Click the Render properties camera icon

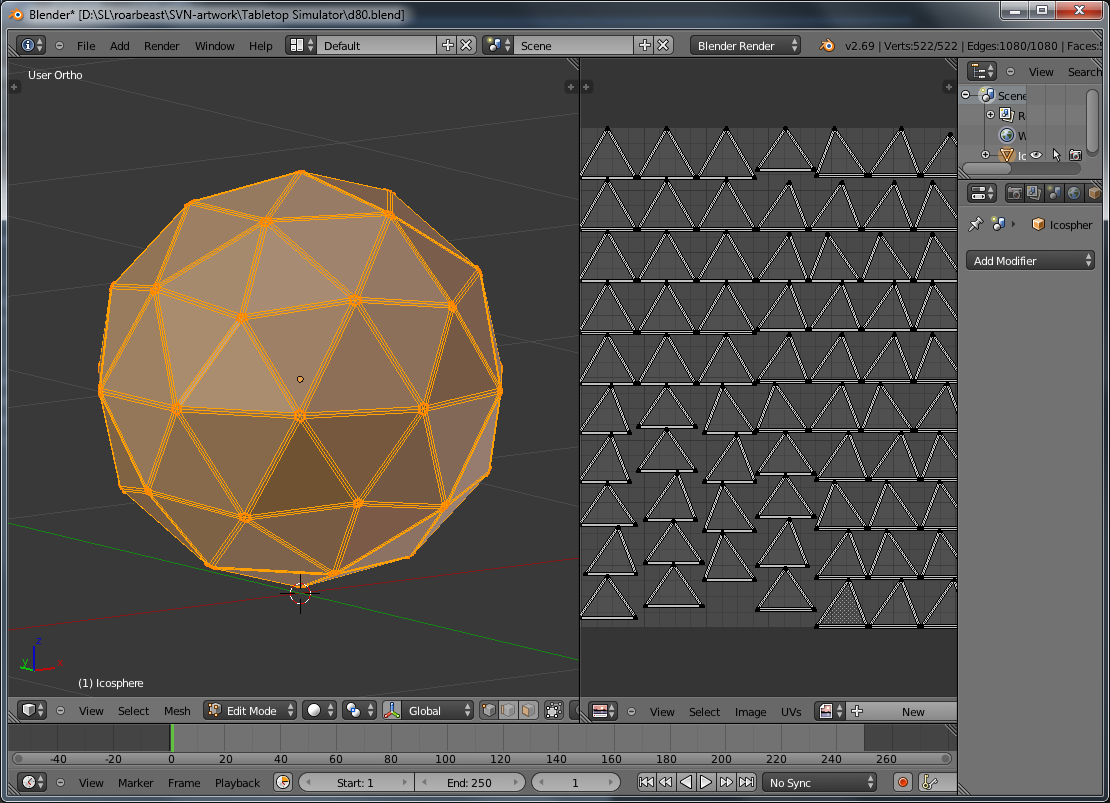(x=1015, y=193)
